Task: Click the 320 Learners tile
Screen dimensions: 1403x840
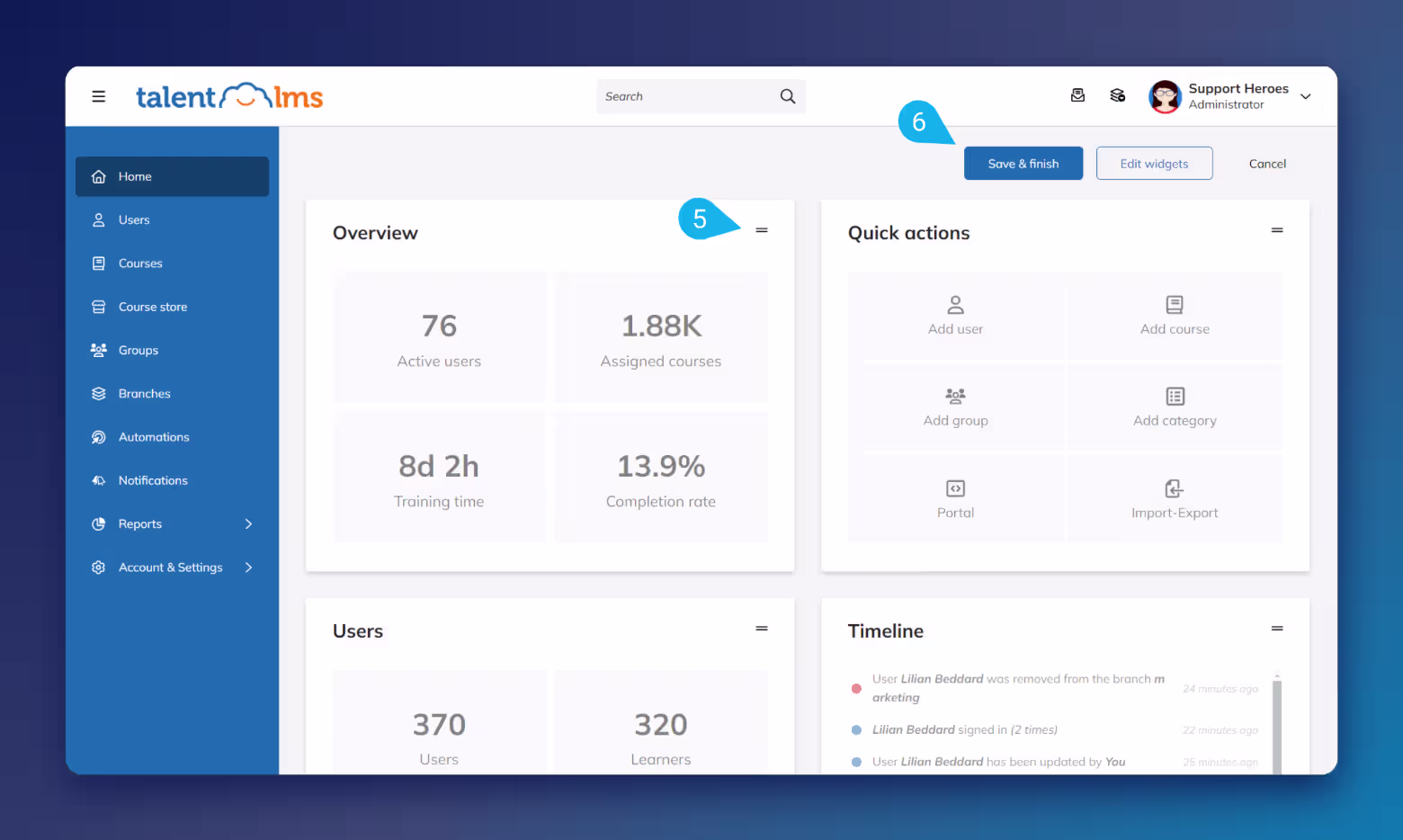Action: pos(661,722)
